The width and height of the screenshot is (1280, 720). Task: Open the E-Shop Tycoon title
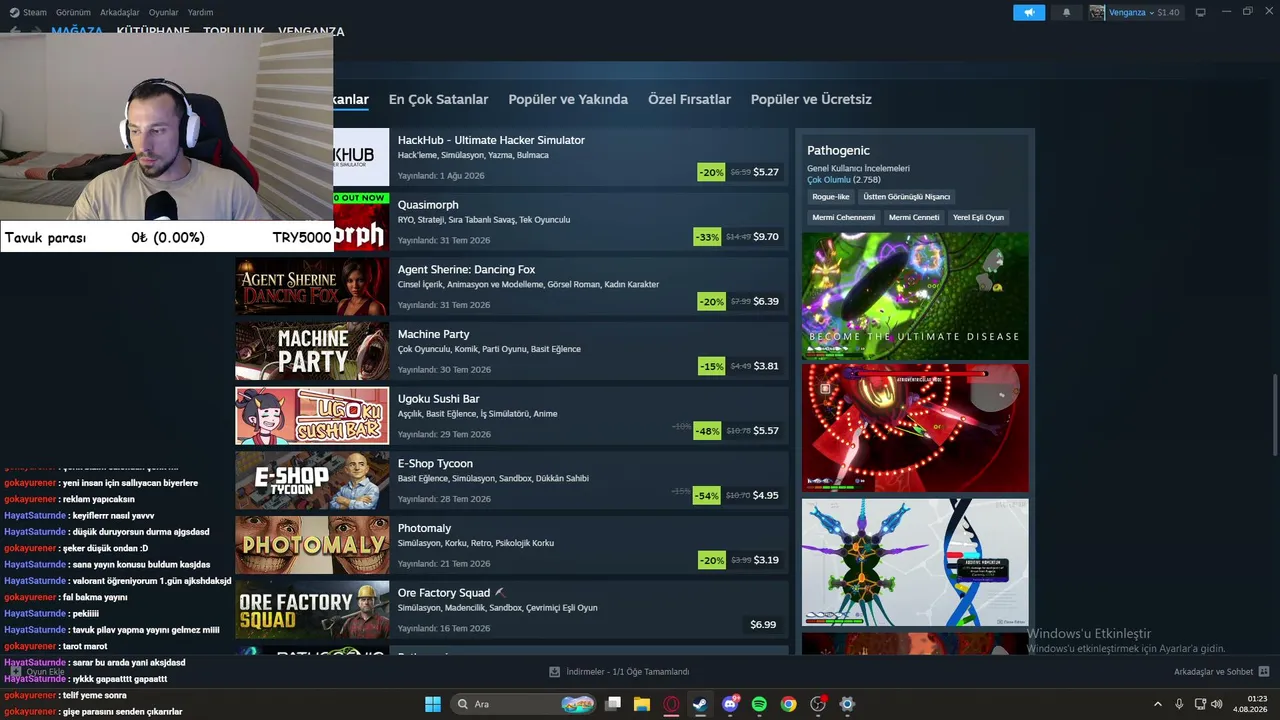435,463
